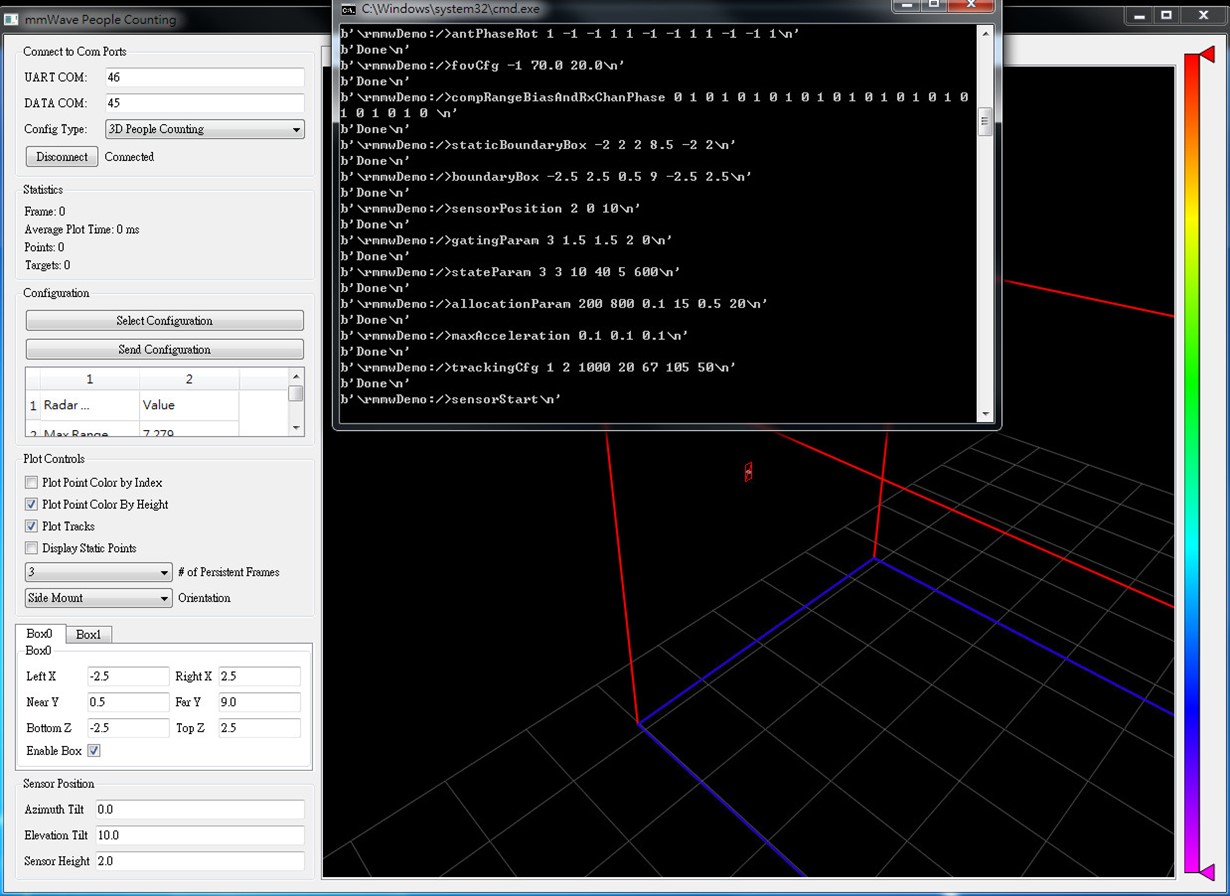Click the 'sensorStart' line in cmd window
This screenshot has width=1230, height=896.
point(451,399)
